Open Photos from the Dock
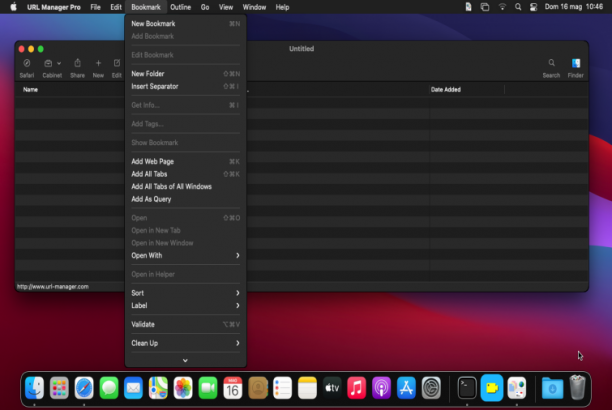Image resolution: width=612 pixels, height=410 pixels. 183,388
